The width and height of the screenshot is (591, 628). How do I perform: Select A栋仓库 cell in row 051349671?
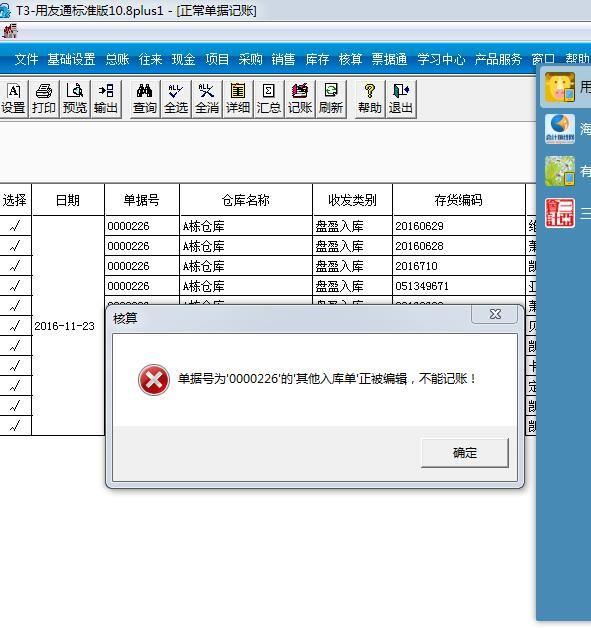click(x=246, y=286)
